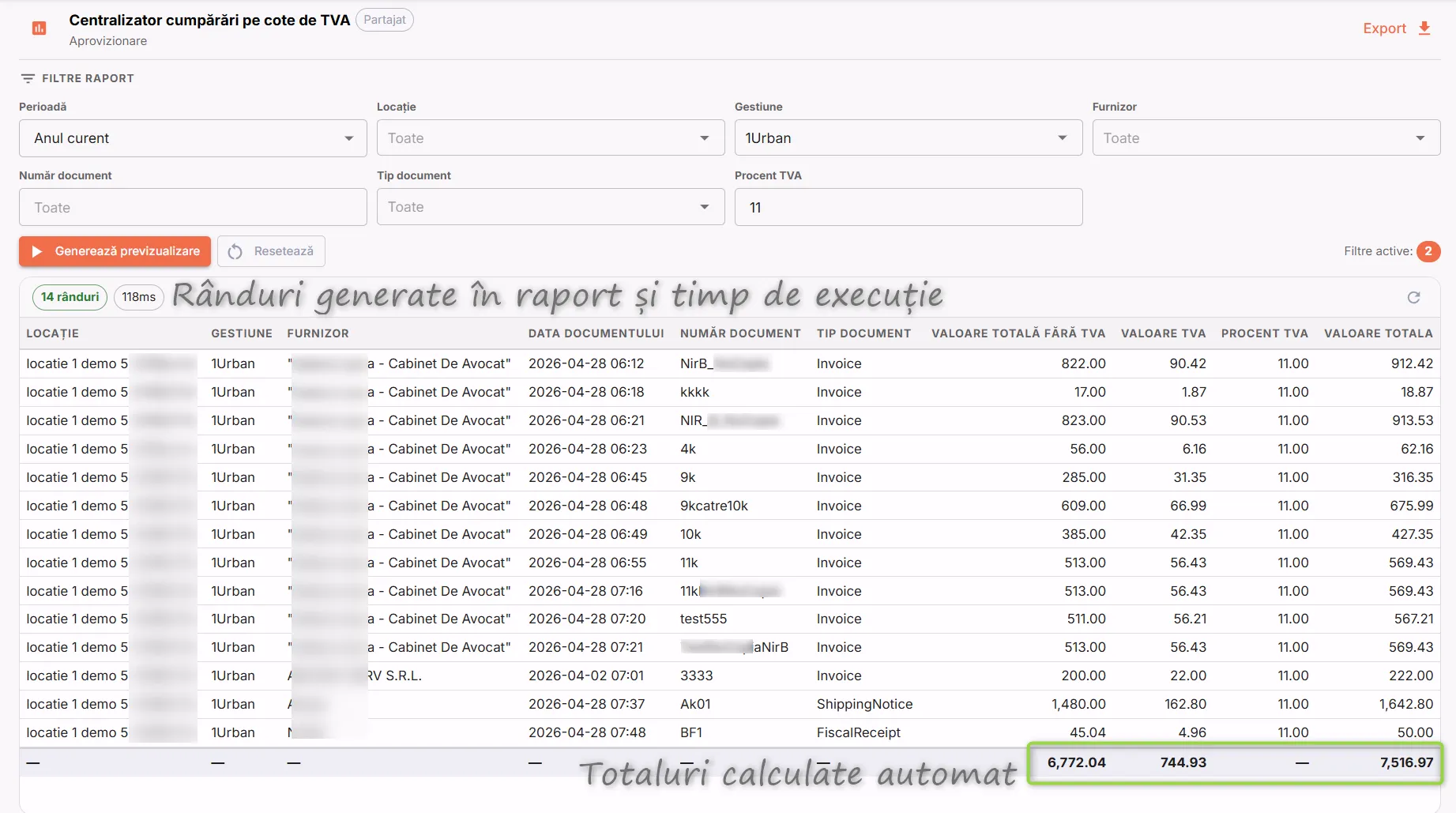
Task: Sort by TIP DOCUMENT column header
Action: click(863, 333)
